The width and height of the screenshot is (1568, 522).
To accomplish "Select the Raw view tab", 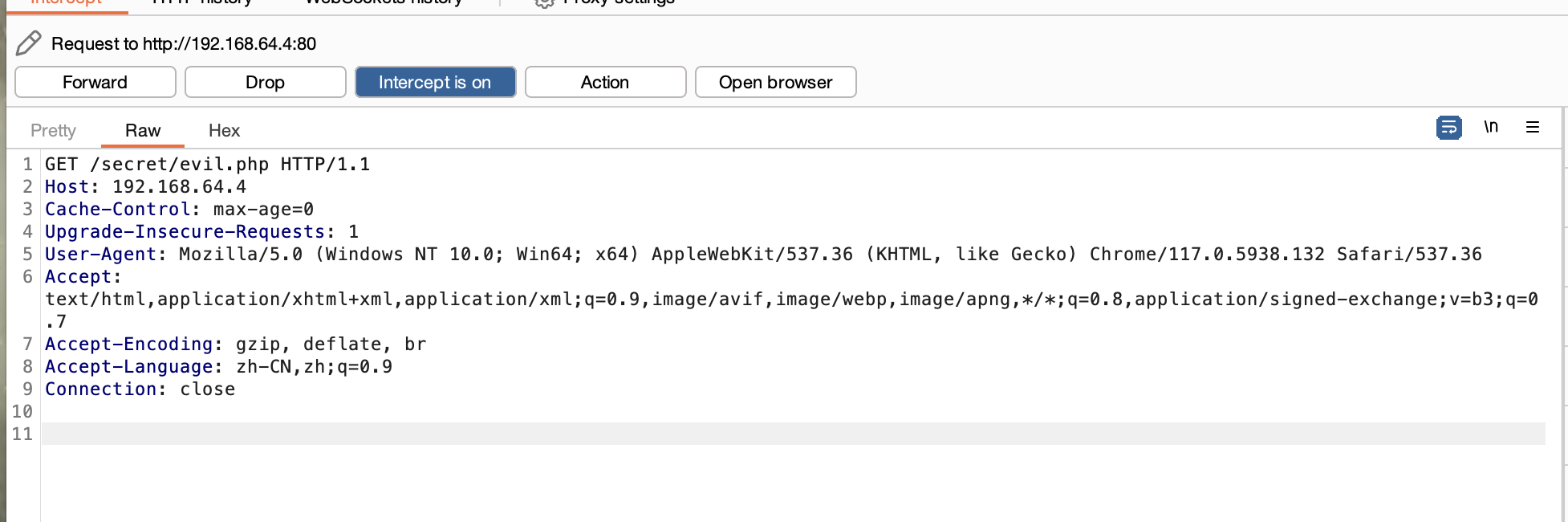I will (x=143, y=131).
